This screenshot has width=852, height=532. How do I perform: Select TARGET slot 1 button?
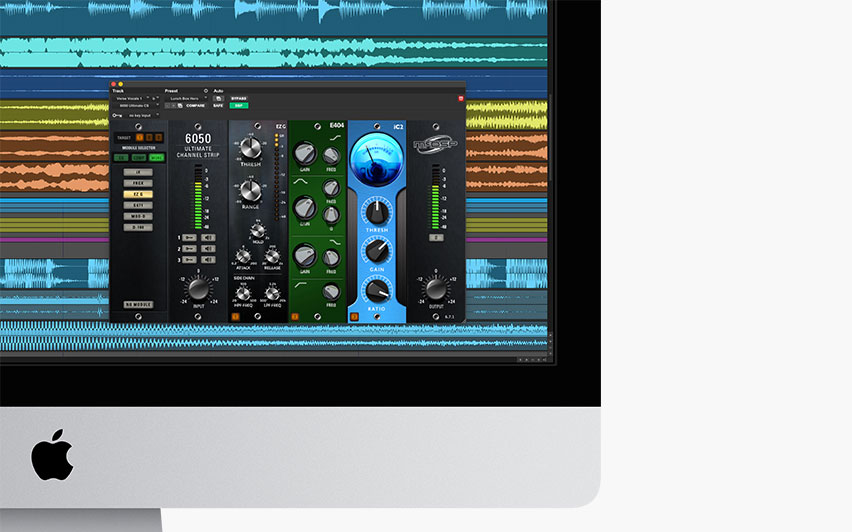(139, 137)
